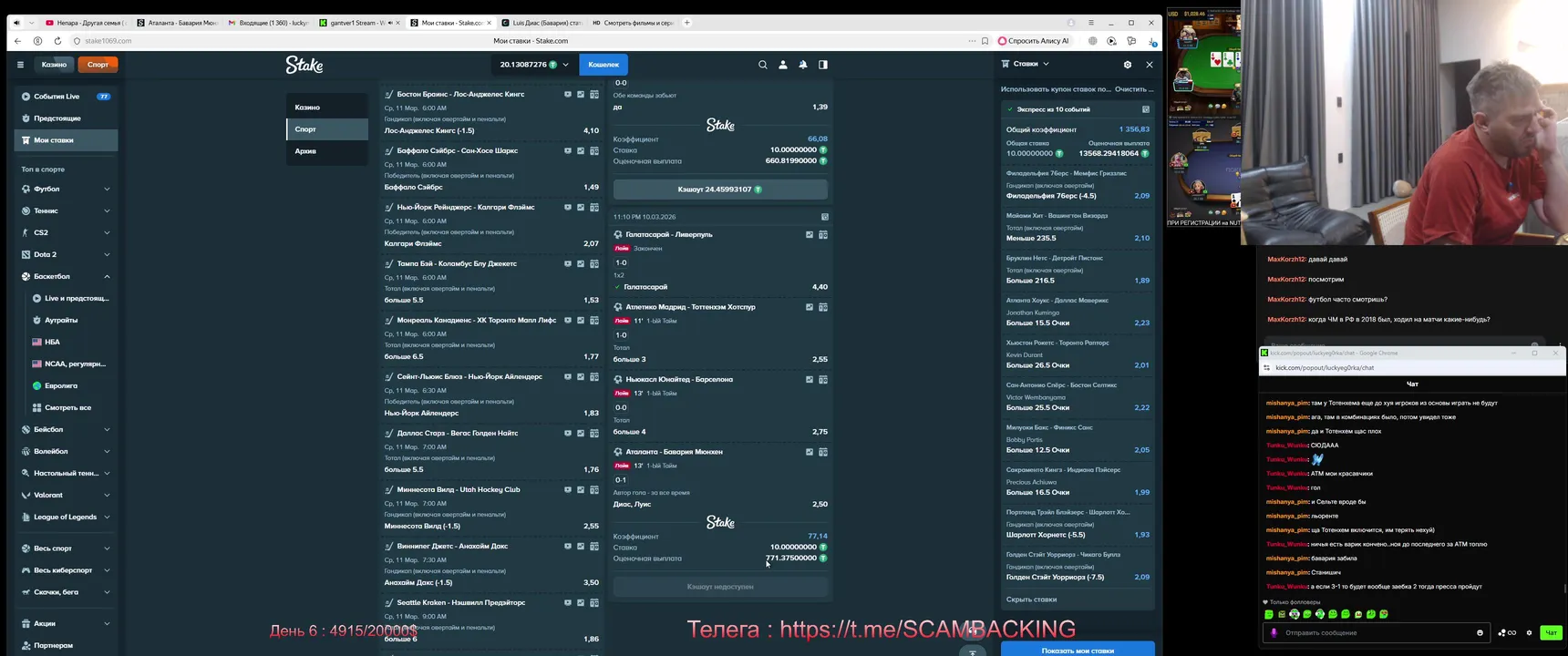1568x656 pixels.
Task: Open bet slip settings gear
Action: tap(1128, 65)
